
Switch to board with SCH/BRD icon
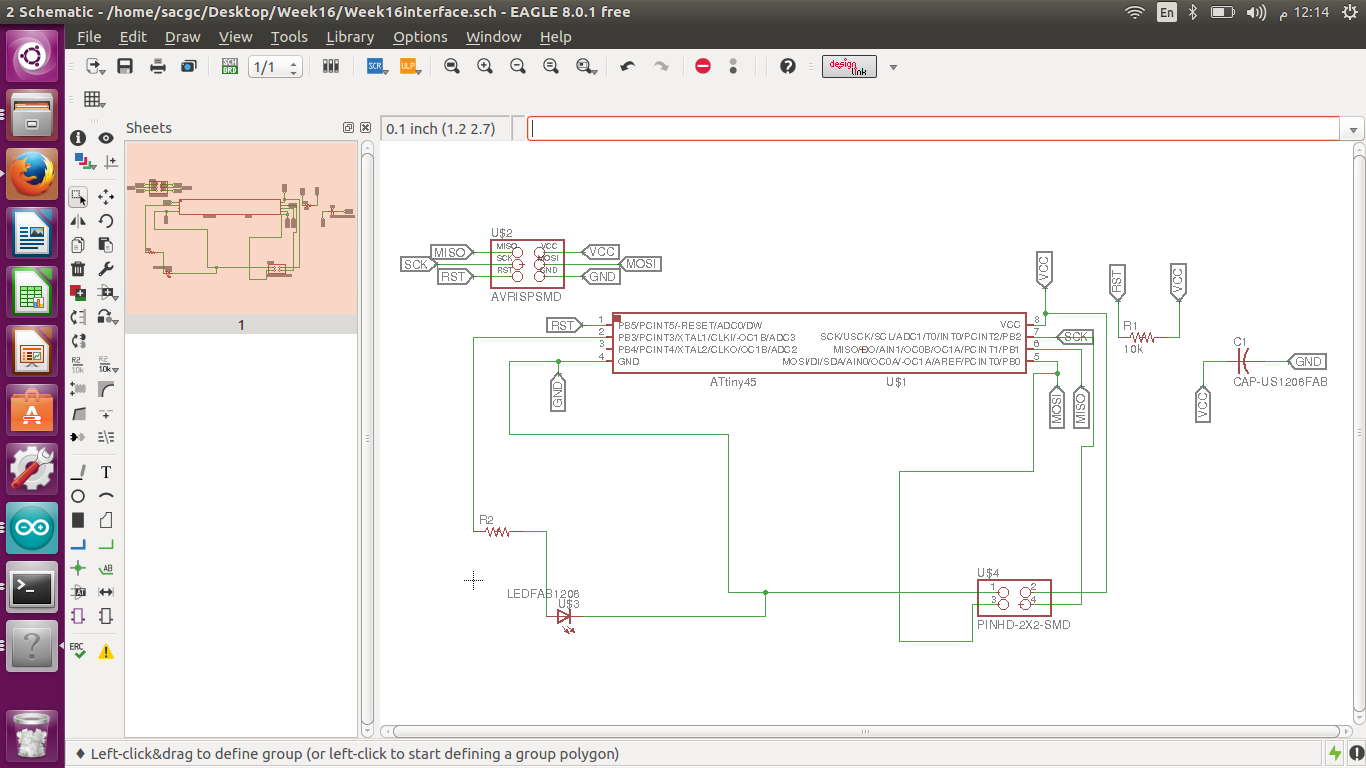point(230,67)
